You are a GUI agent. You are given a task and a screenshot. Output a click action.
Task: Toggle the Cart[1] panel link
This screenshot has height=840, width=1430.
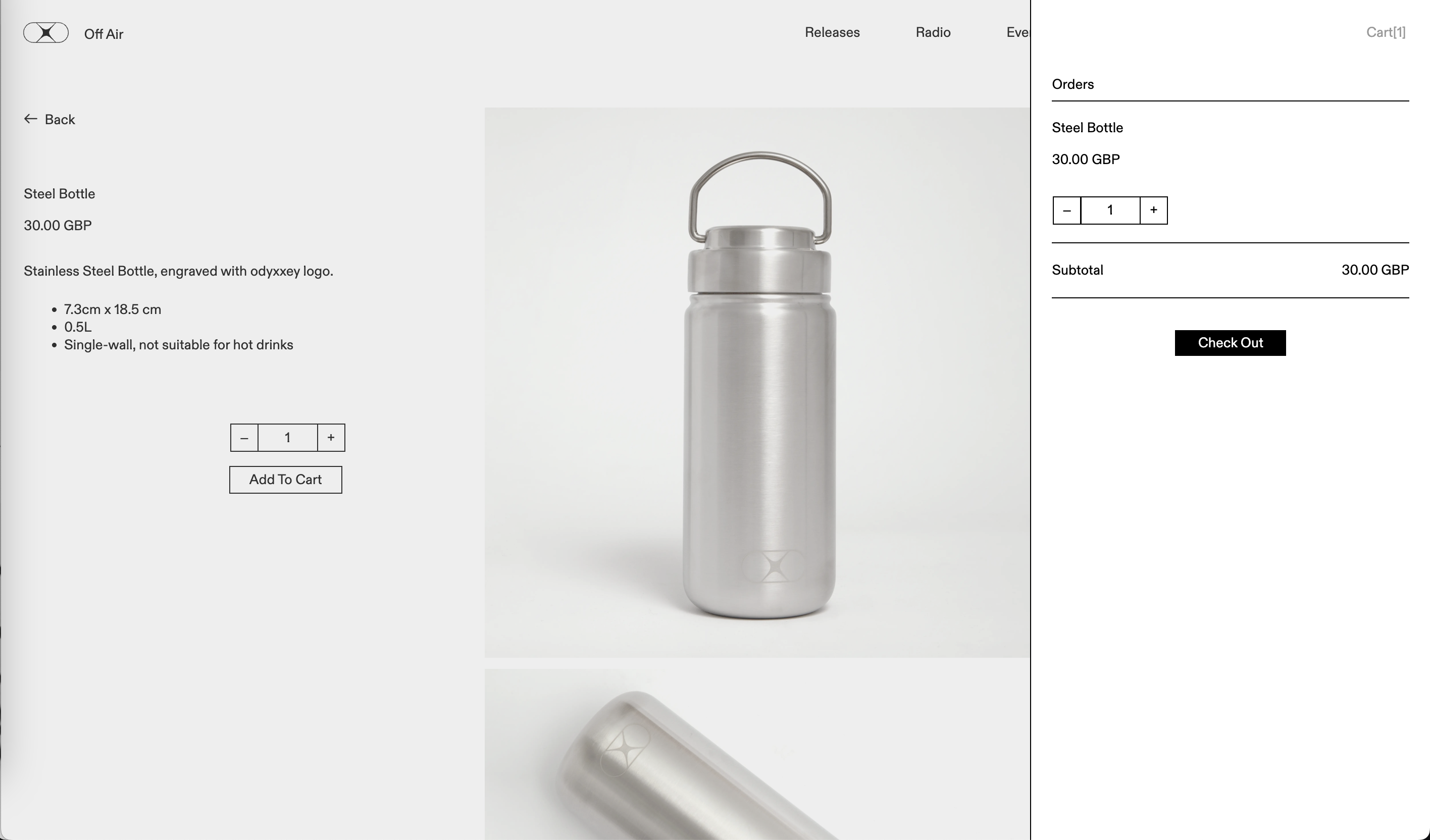pos(1386,32)
